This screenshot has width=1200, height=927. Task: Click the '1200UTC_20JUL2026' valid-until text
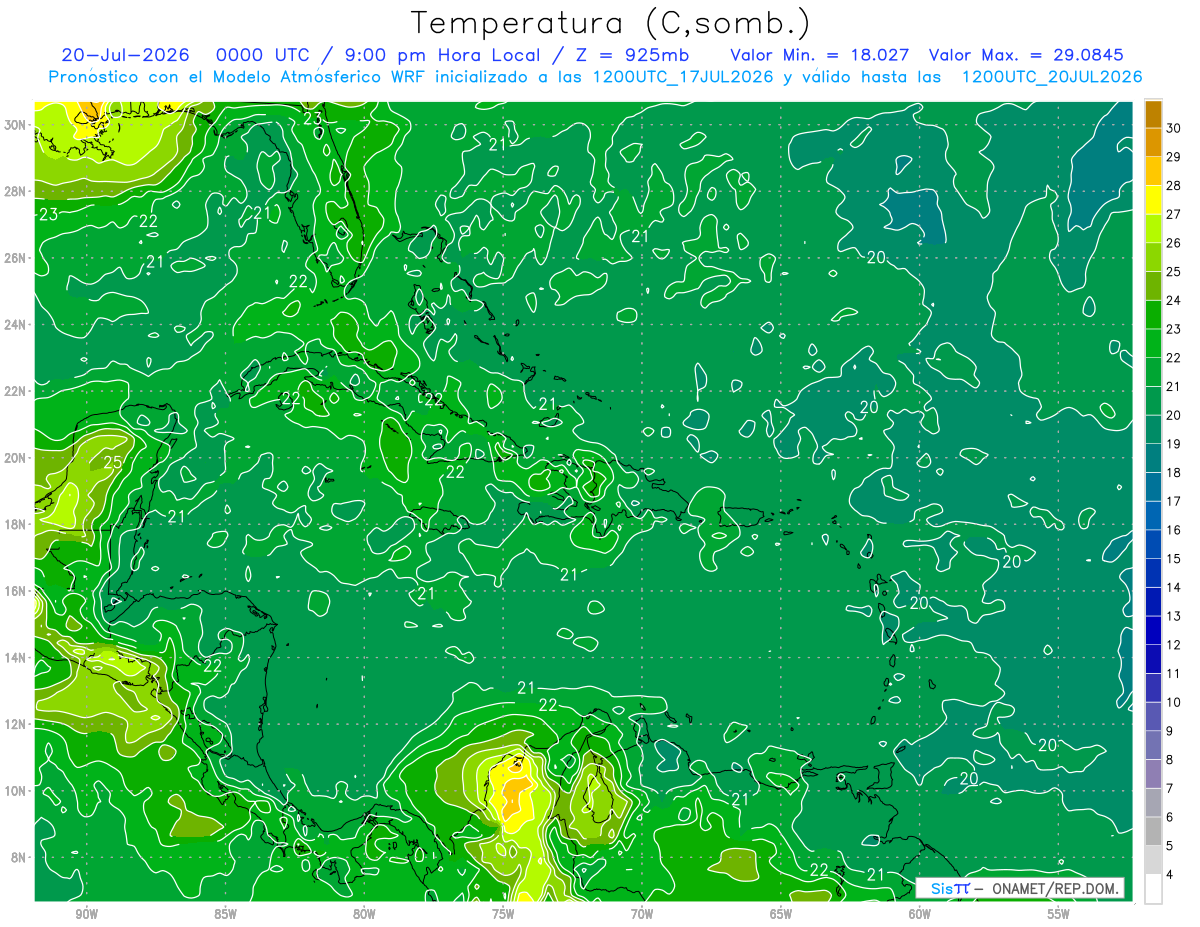point(1052,77)
